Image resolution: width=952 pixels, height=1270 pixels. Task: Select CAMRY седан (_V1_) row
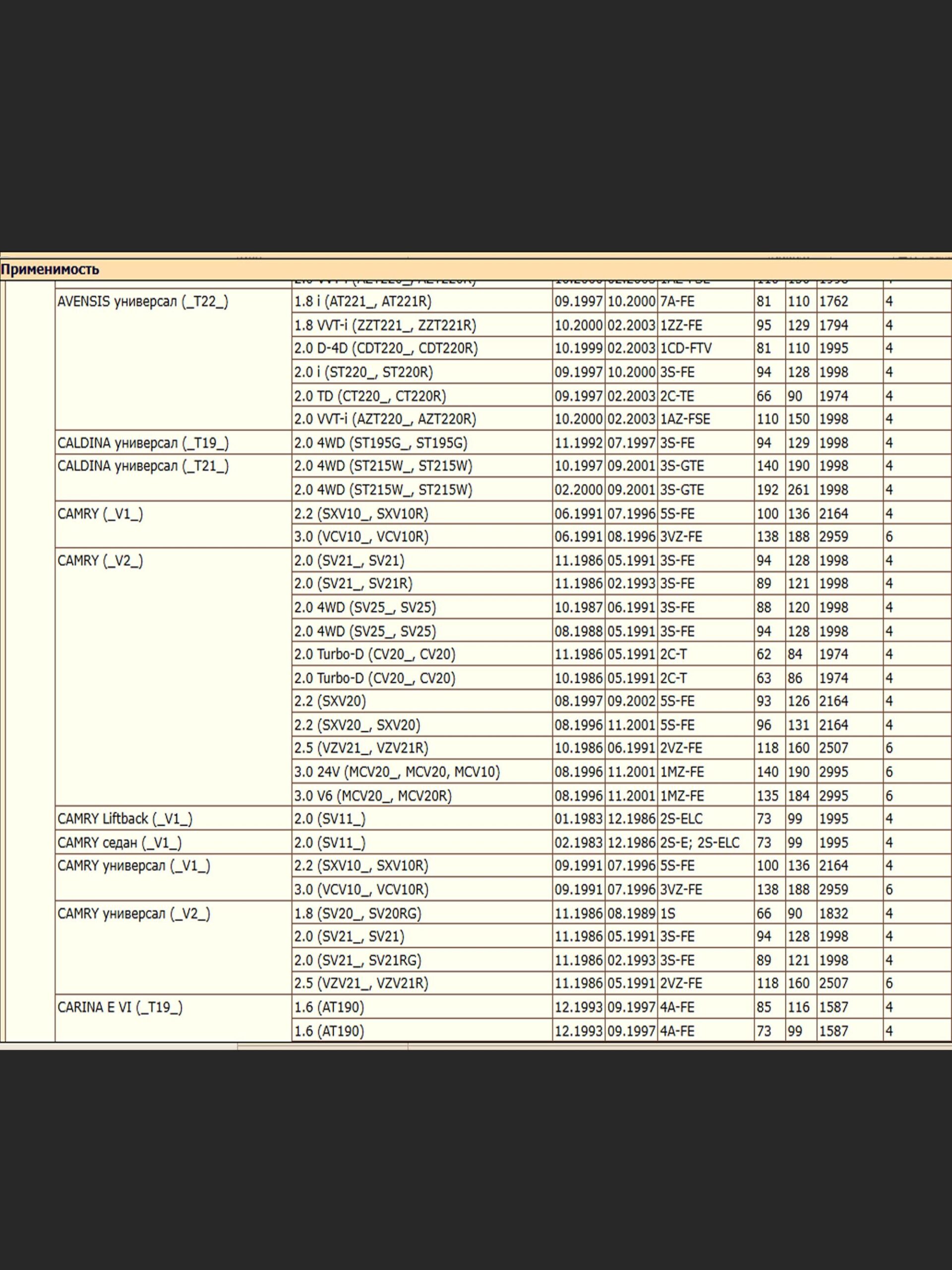click(119, 843)
